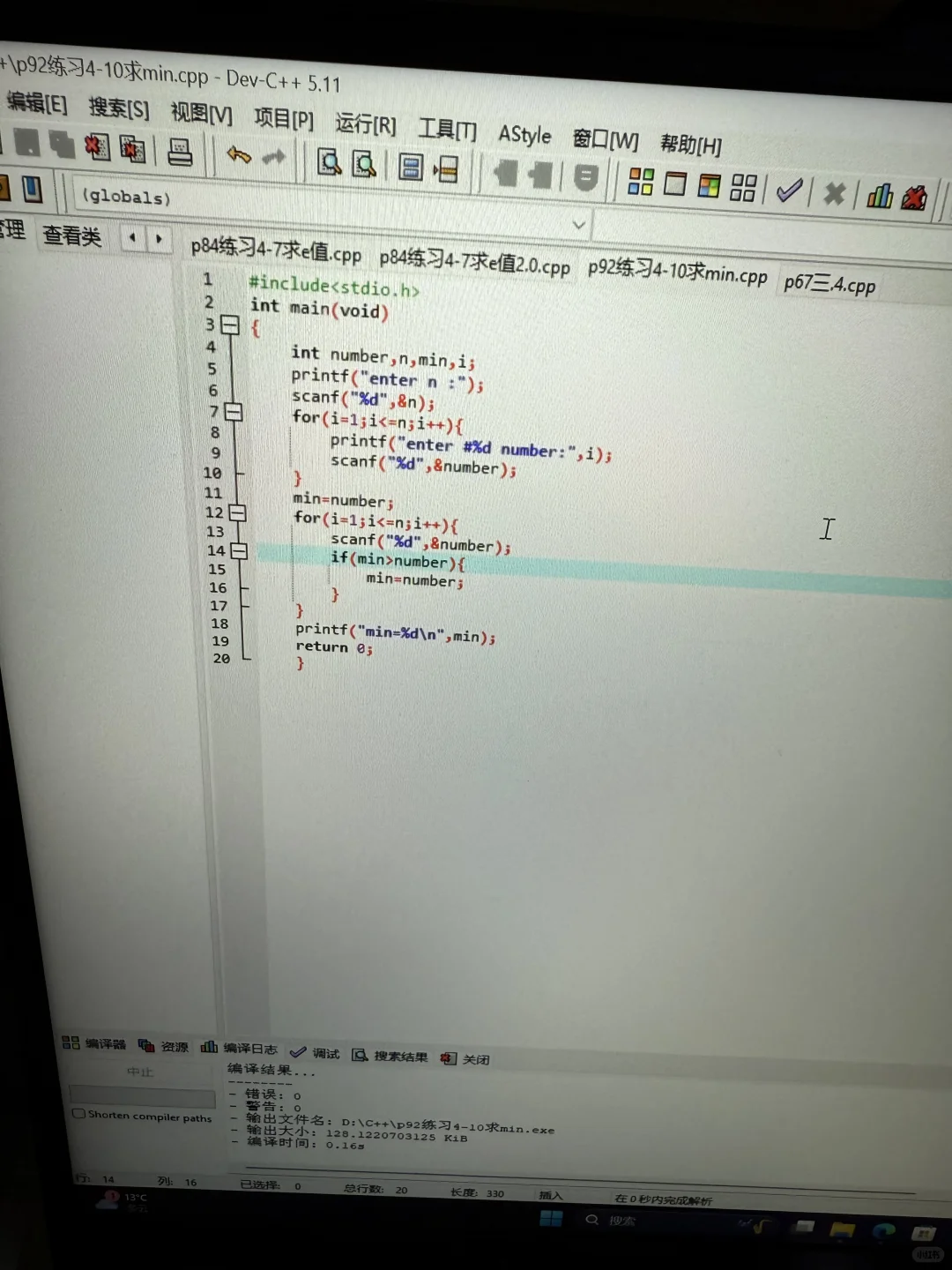
Task: Click the #include<stdio.h> line
Action: (x=334, y=286)
